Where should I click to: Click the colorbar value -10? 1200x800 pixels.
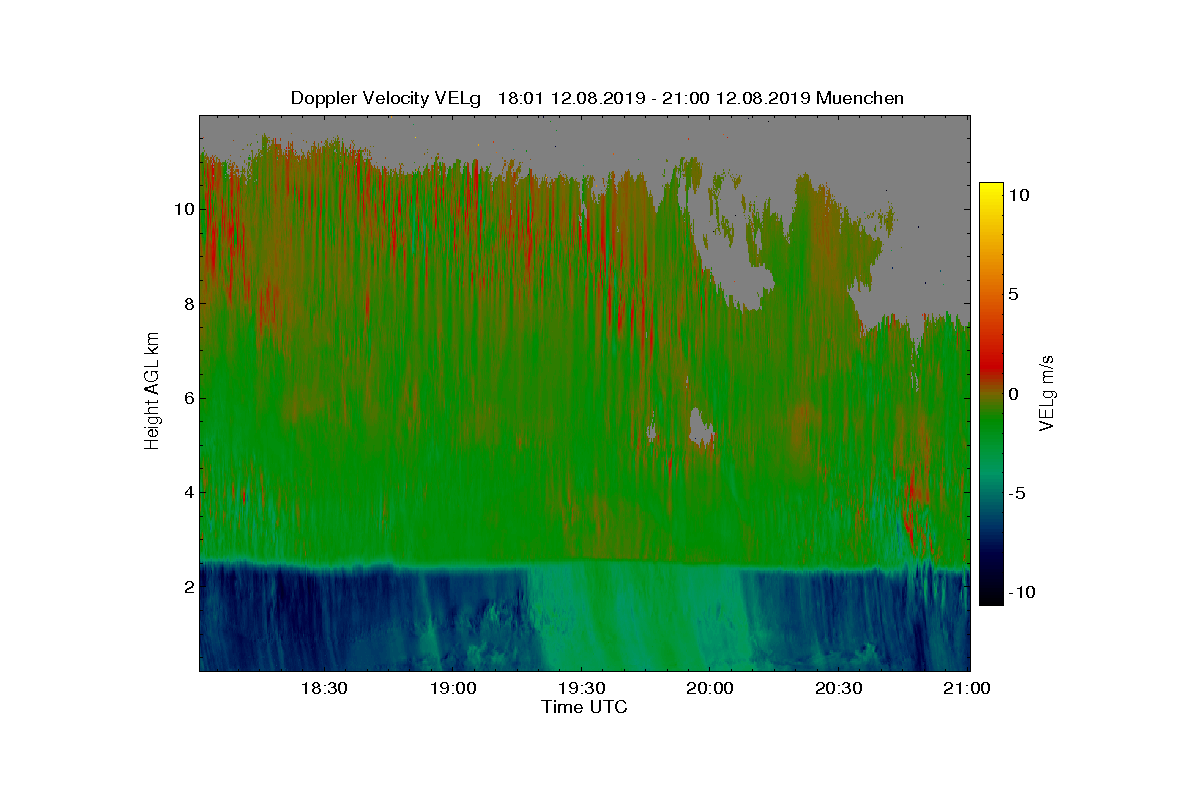1022,592
